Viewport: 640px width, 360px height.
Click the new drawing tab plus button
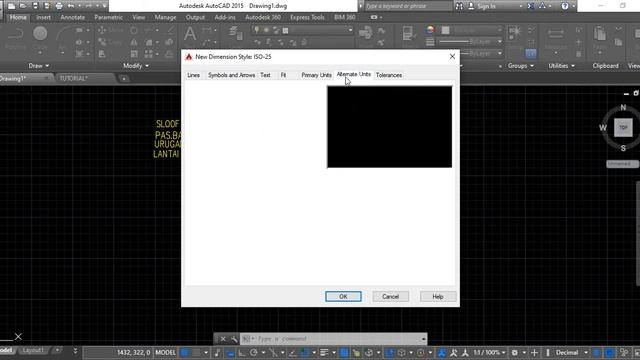click(x=124, y=78)
